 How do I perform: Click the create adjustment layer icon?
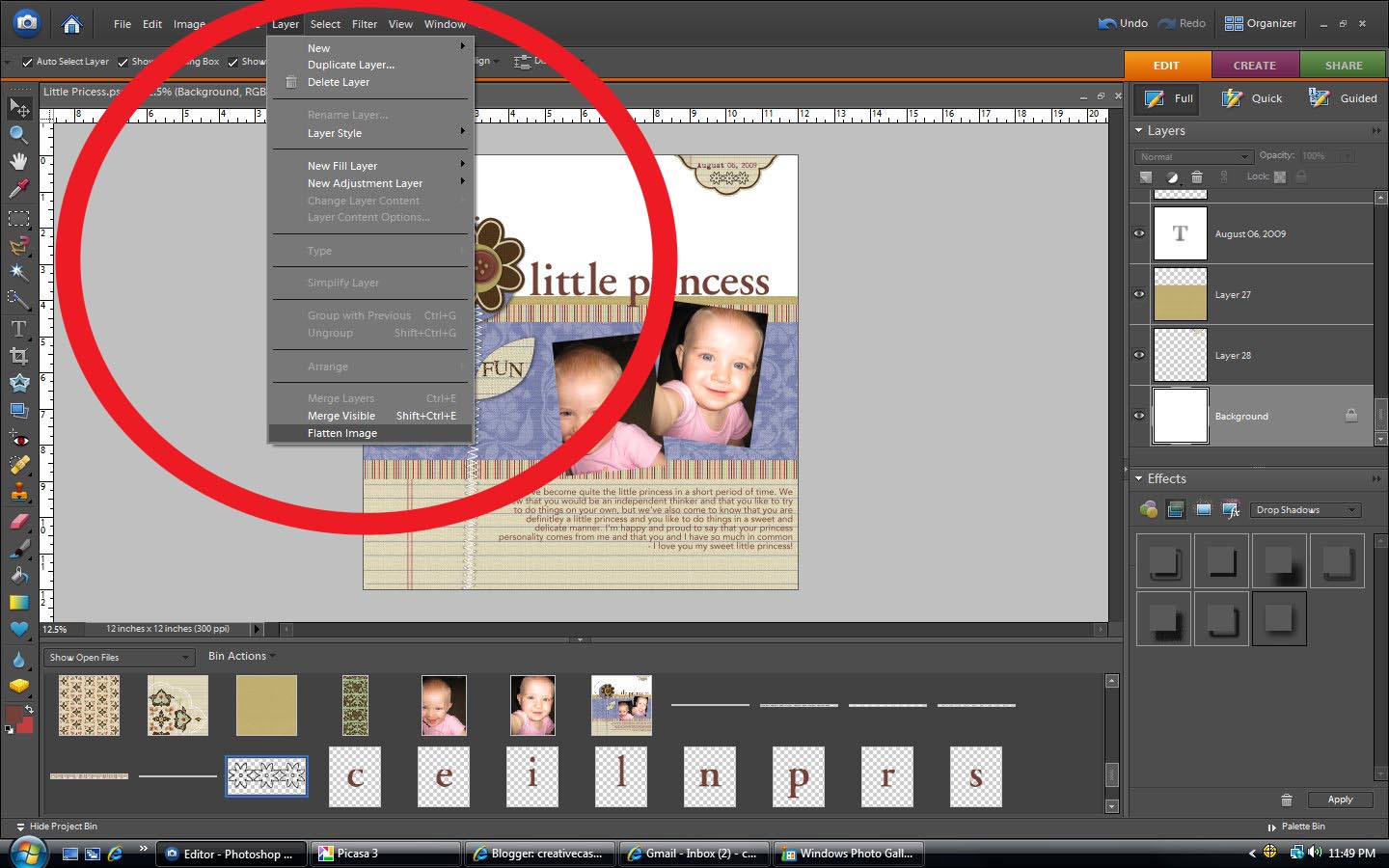1172,176
